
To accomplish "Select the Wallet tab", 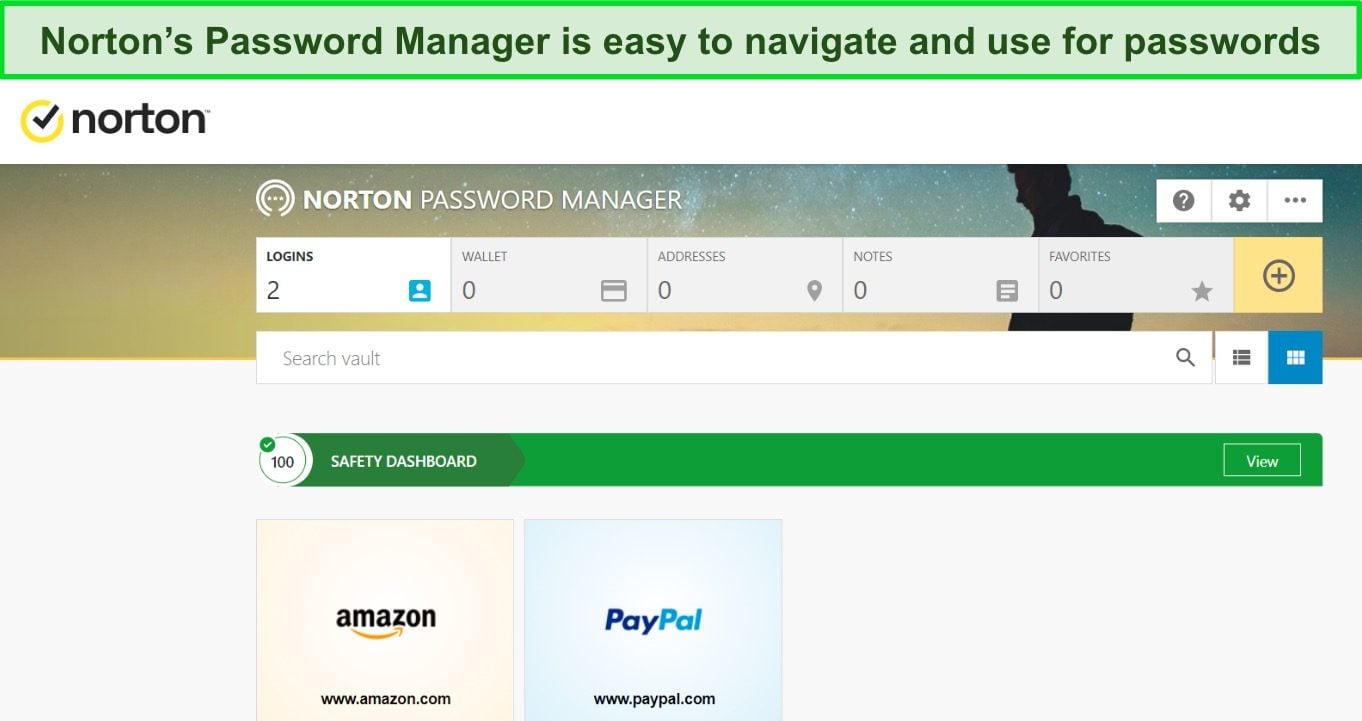I will click(549, 275).
